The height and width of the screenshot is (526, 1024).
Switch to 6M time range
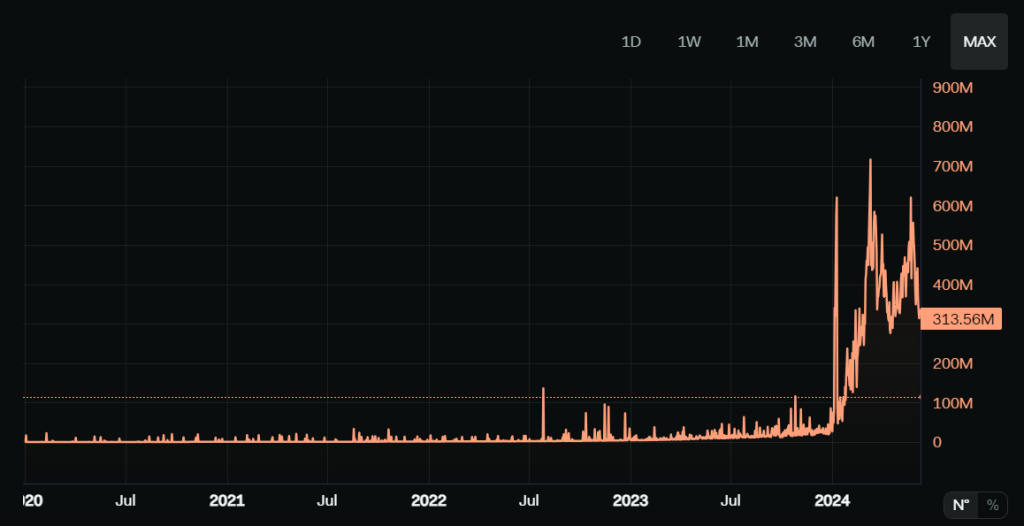click(863, 42)
